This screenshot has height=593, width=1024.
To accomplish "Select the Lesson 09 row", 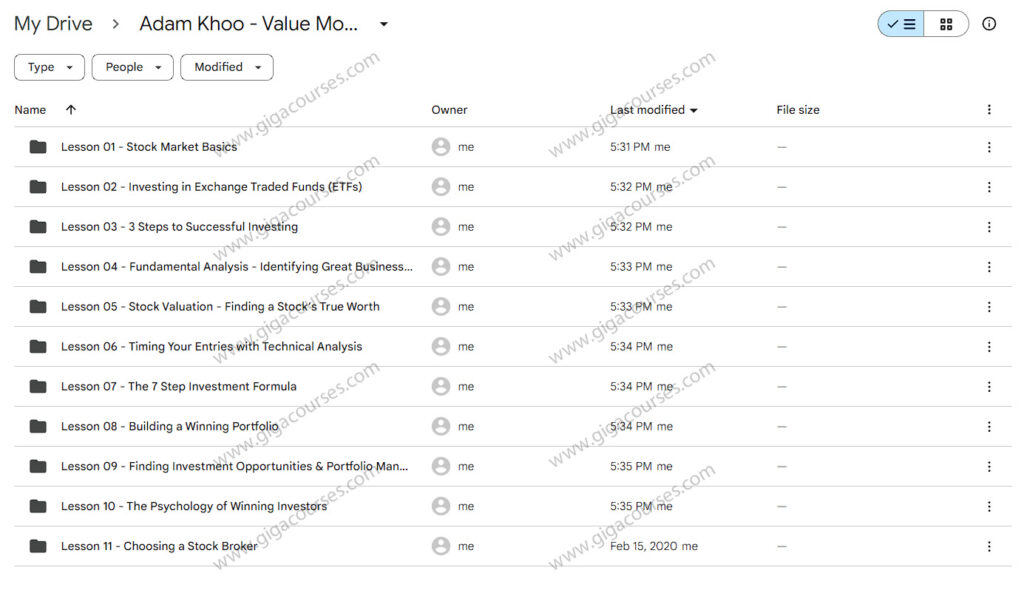I will pos(234,466).
